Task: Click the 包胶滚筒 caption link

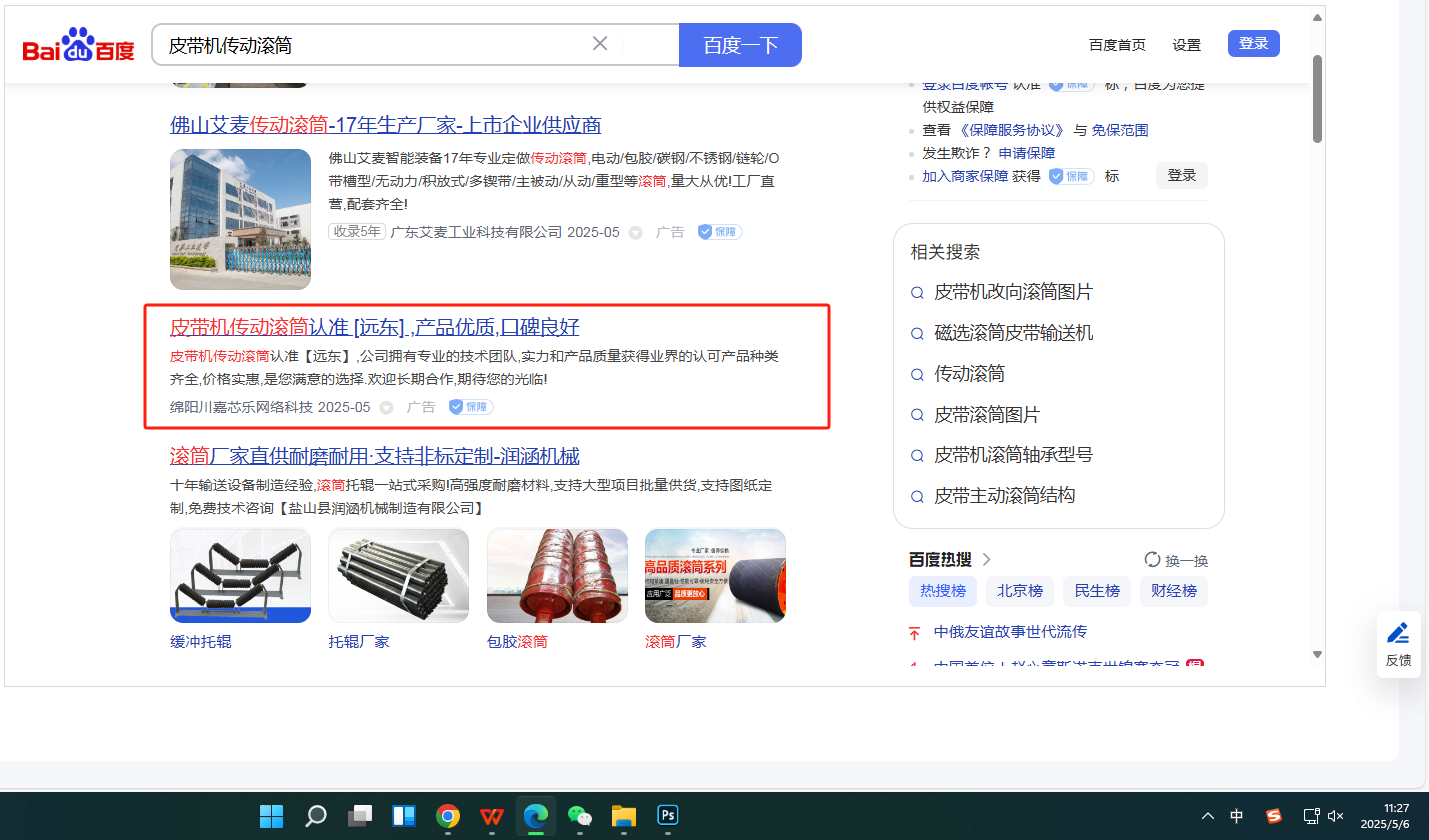Action: (517, 642)
